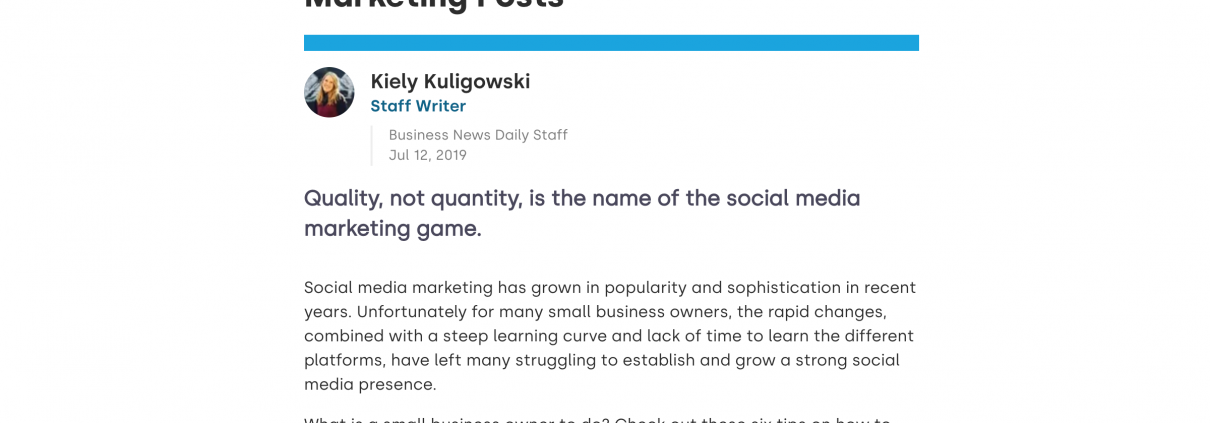
Task: Select the Business News Daily Staff text
Action: pyautogui.click(x=478, y=135)
